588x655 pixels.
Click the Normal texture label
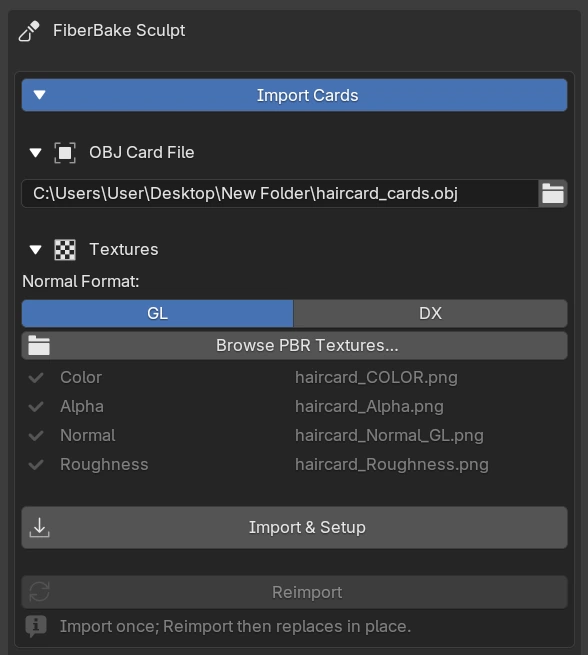(x=88, y=436)
